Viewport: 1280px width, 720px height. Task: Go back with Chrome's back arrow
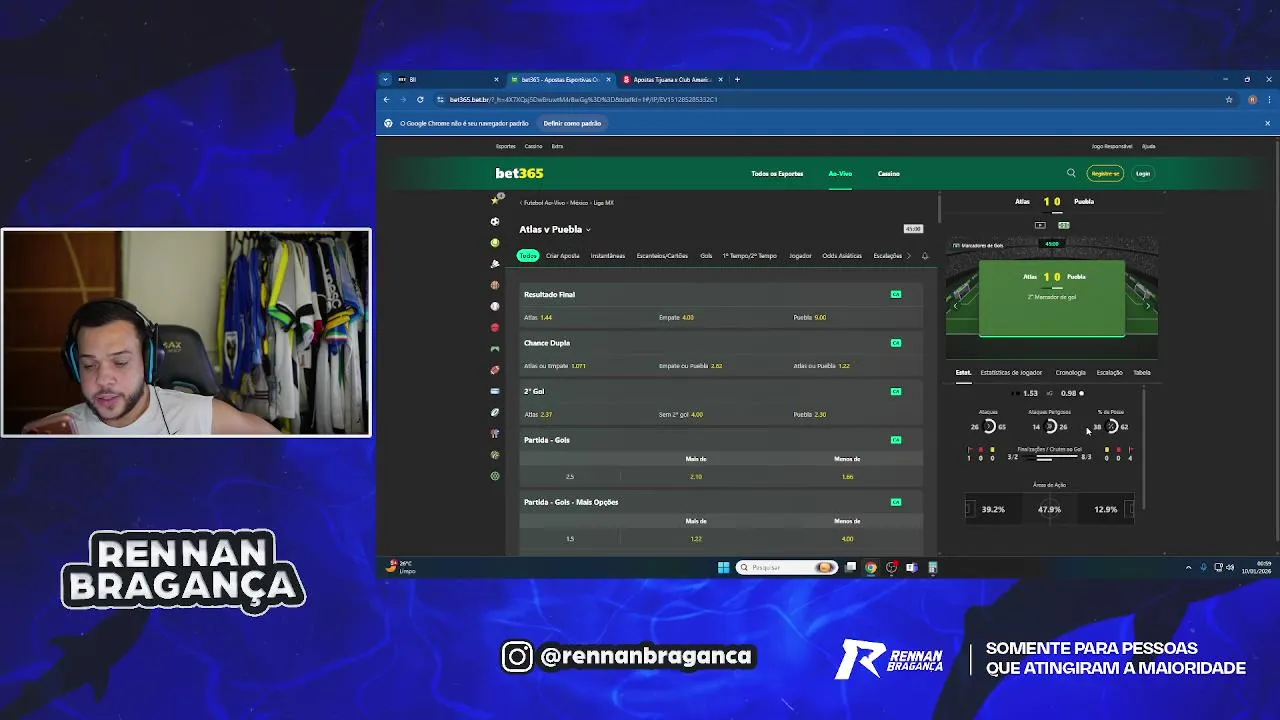point(387,99)
